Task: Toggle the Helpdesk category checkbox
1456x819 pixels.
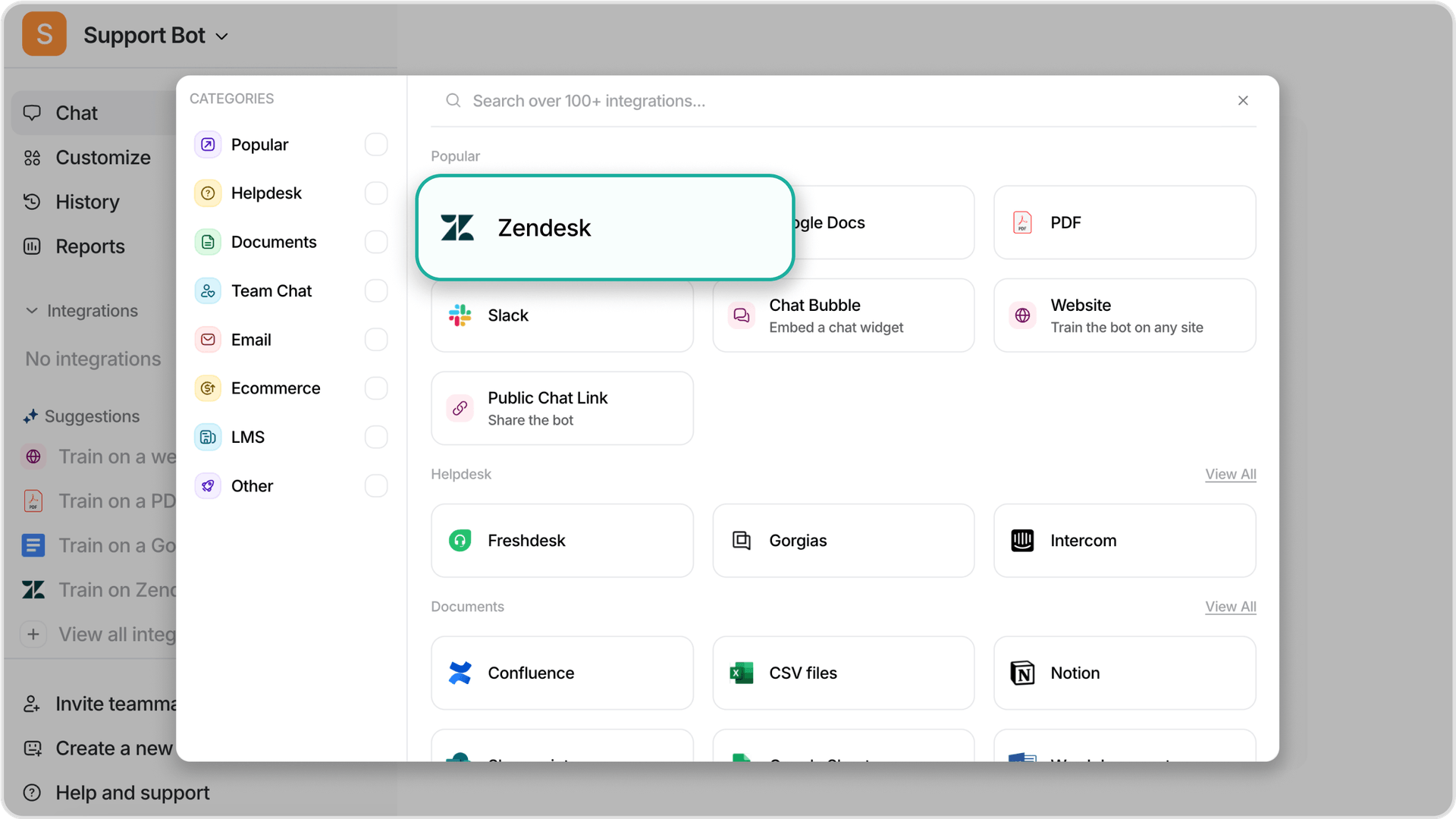Action: [x=376, y=193]
